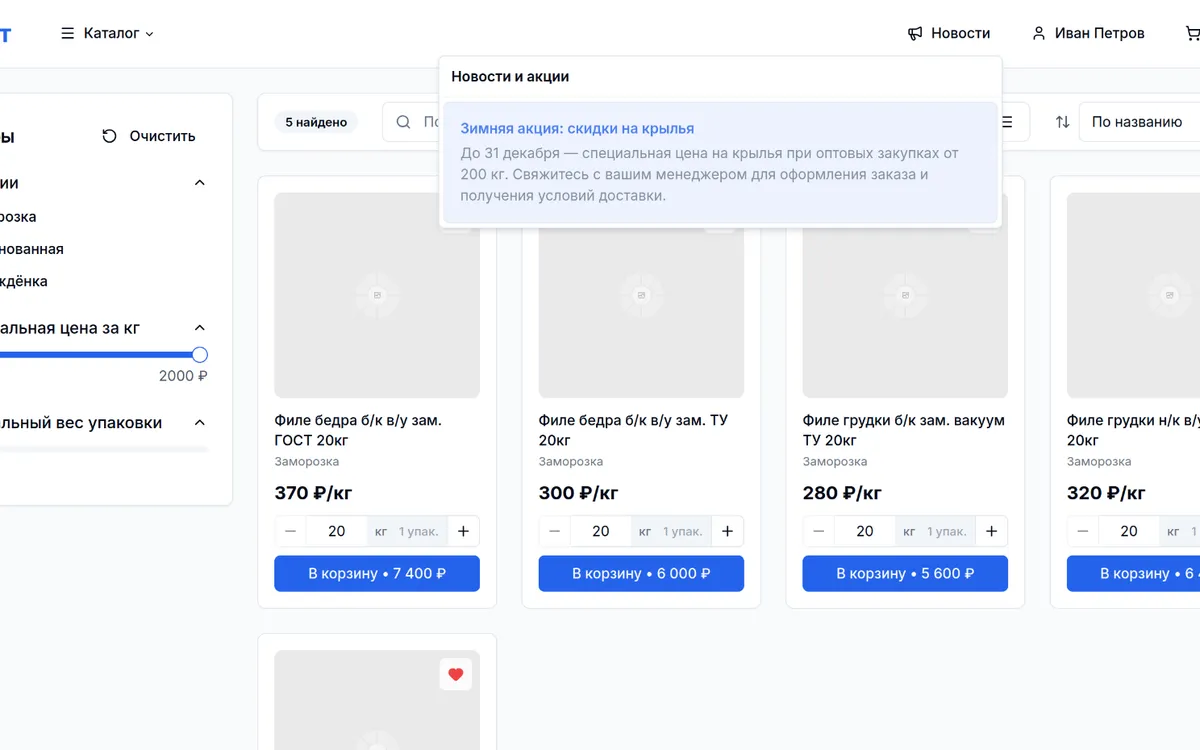
Task: Open the Иван Петров account menu
Action: (x=1088, y=33)
